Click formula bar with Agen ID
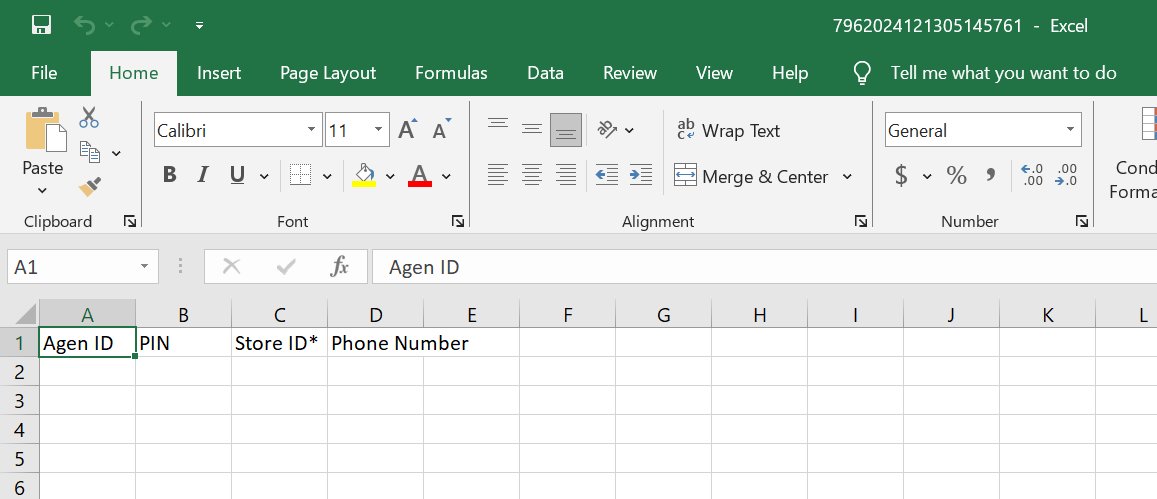This screenshot has width=1157, height=499. 764,266
